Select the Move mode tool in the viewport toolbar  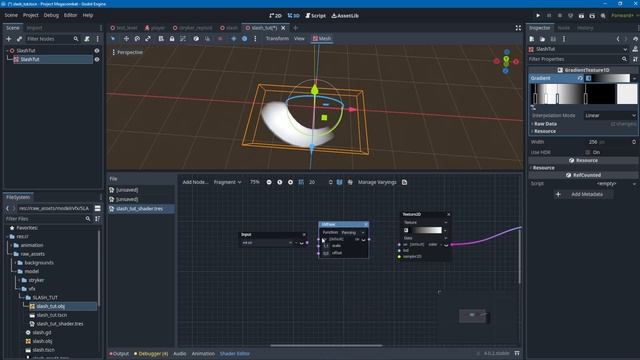[x=126, y=38]
